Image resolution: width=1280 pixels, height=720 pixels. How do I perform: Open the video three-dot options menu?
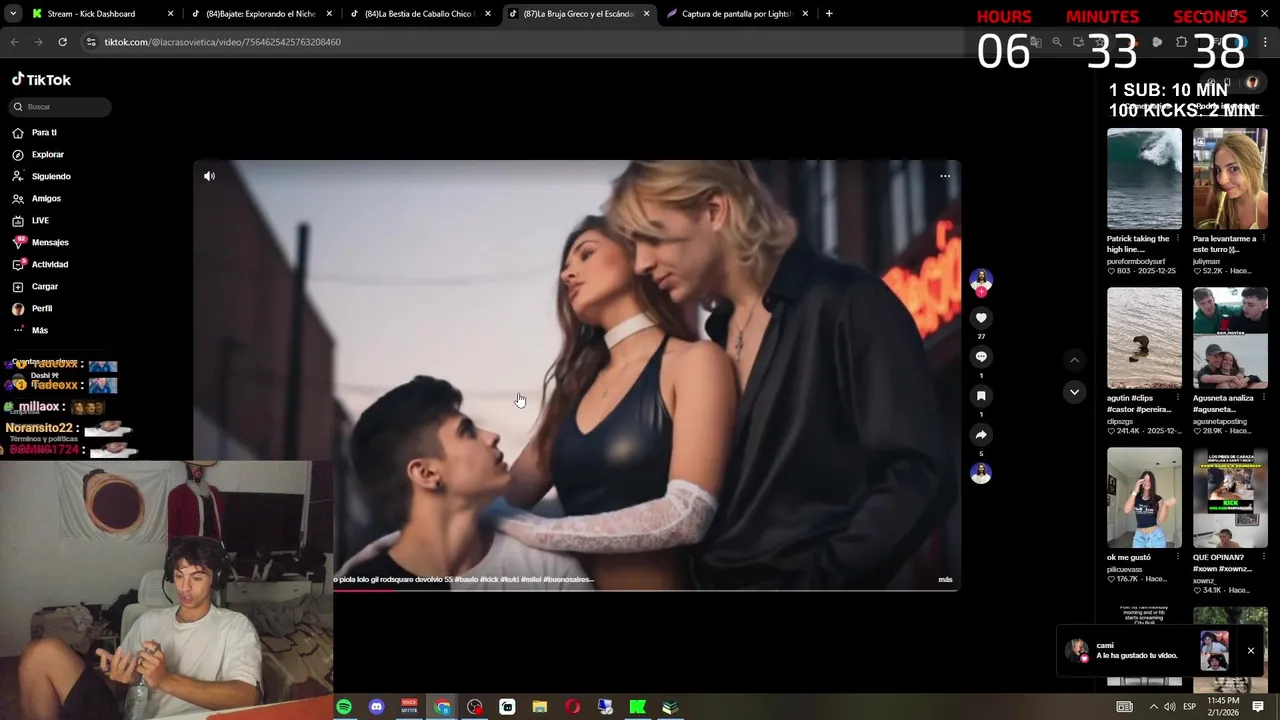[x=945, y=176]
